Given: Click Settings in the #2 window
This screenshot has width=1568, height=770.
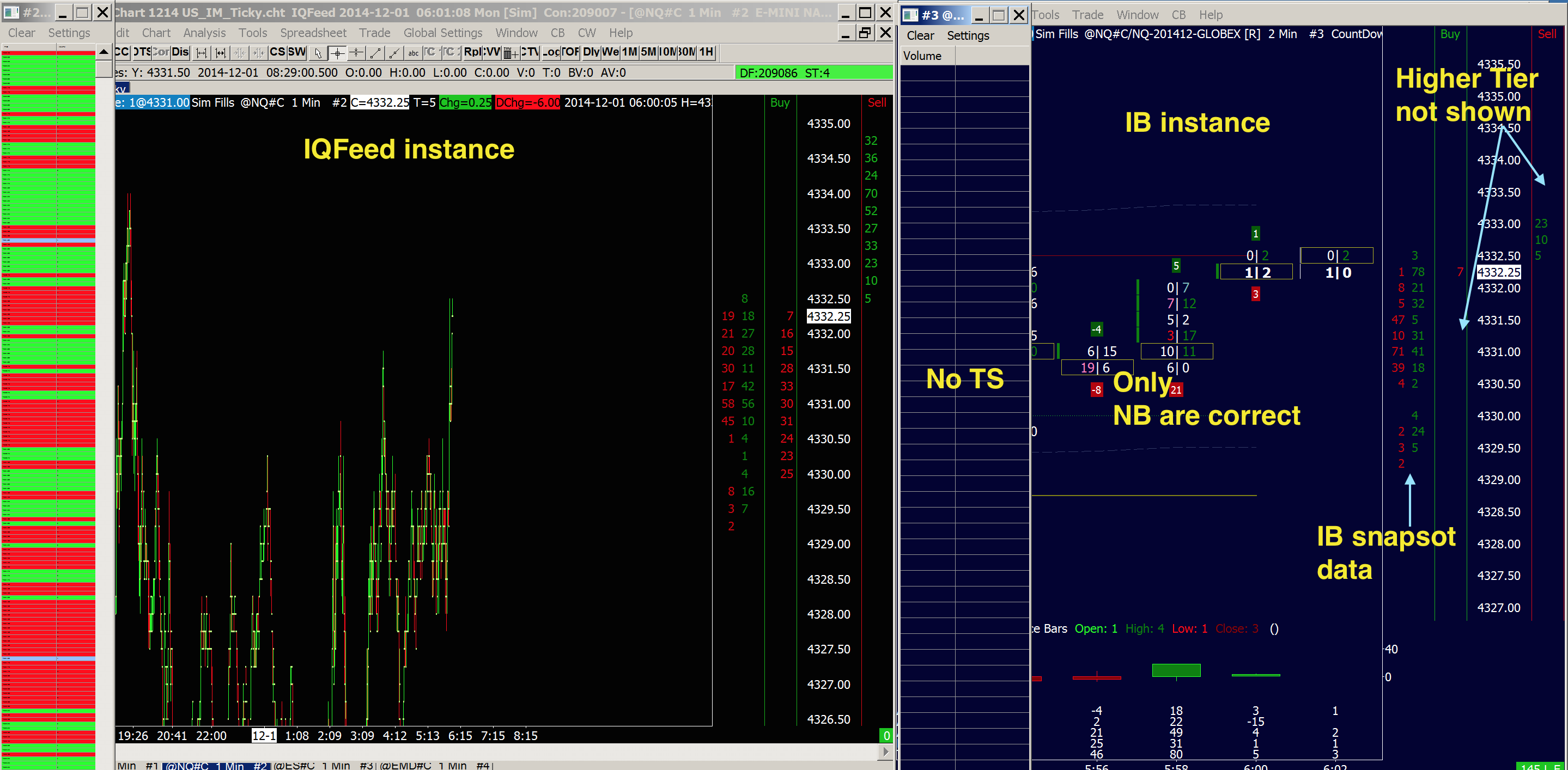Looking at the screenshot, I should 69,33.
